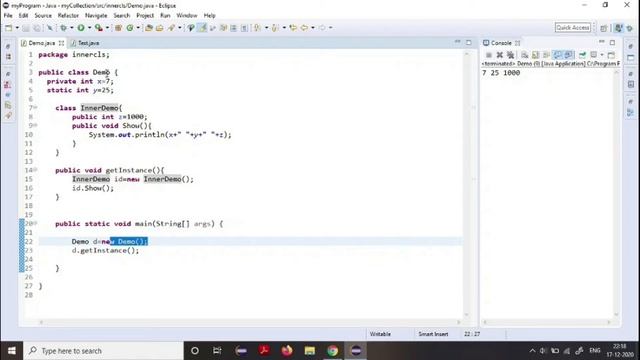Screen dimensions: 640x360
Task: Launch Debug with the bug icon
Action: pos(63,28)
